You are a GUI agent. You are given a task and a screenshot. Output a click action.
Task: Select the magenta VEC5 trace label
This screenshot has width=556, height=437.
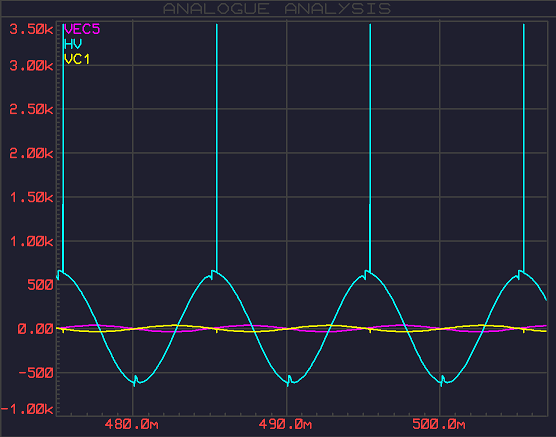pyautogui.click(x=82, y=29)
